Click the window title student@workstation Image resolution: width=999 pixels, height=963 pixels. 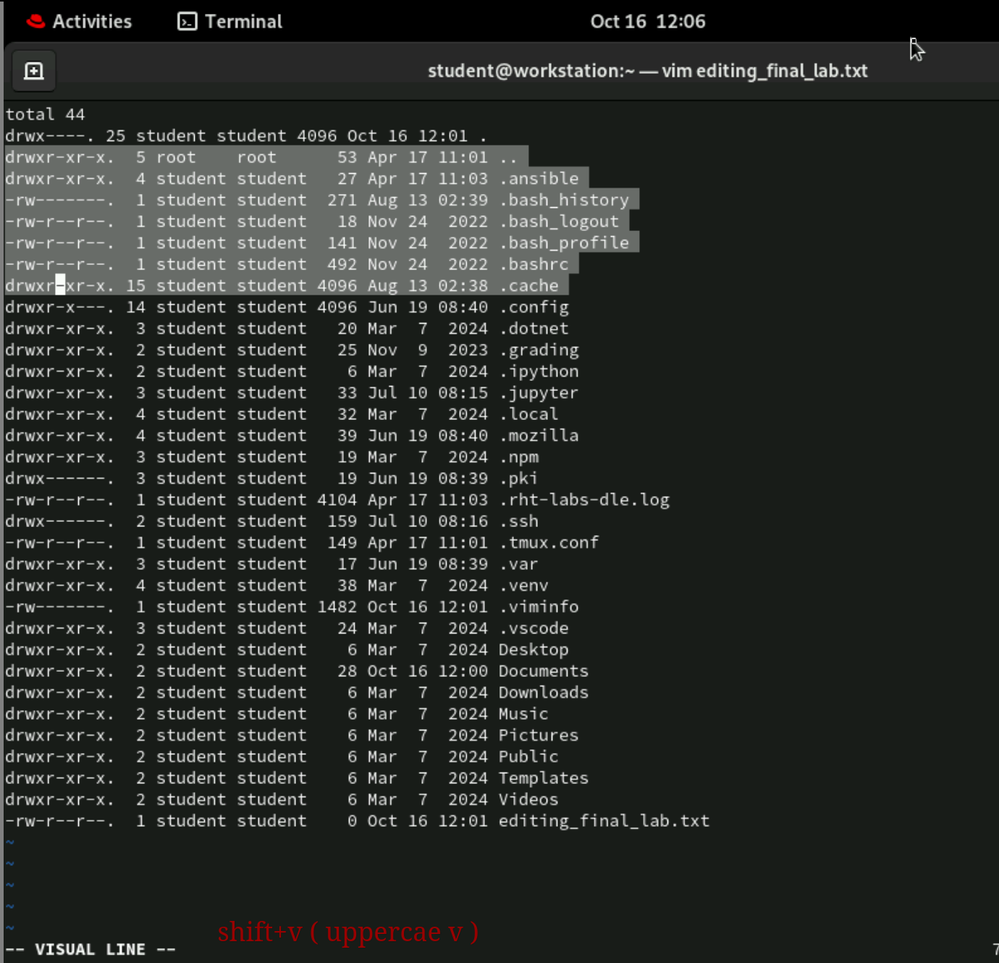(647, 71)
